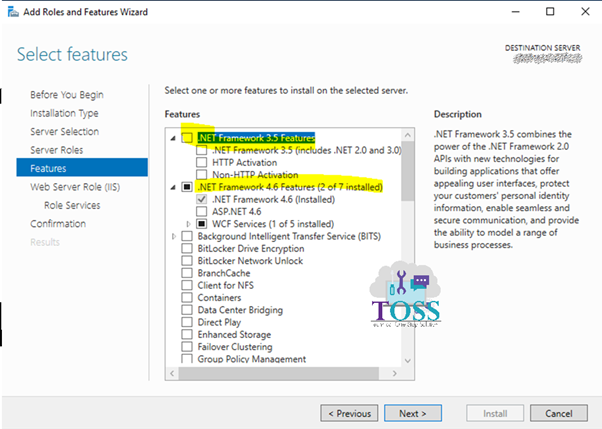
Task: Click the features list scroll down arrow
Action: pos(408,361)
